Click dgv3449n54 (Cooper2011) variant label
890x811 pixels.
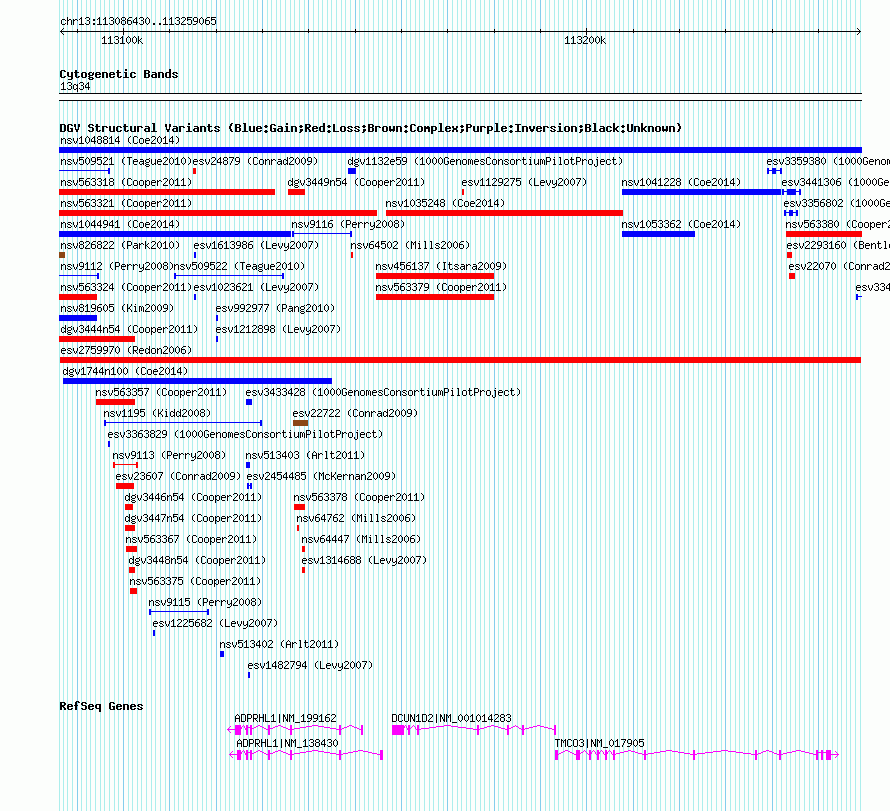click(356, 182)
